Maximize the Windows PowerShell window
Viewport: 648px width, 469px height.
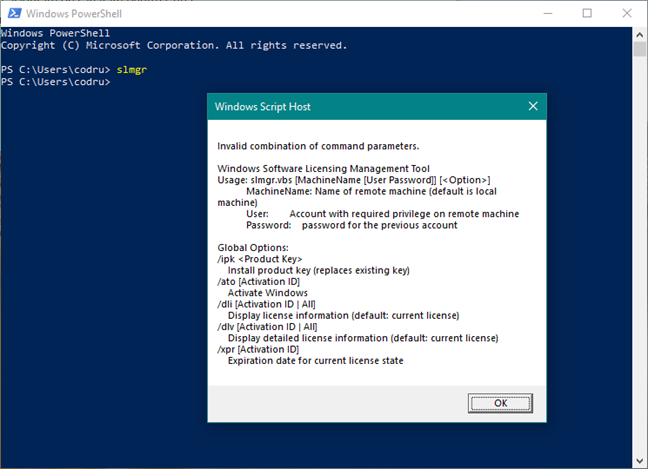[587, 13]
